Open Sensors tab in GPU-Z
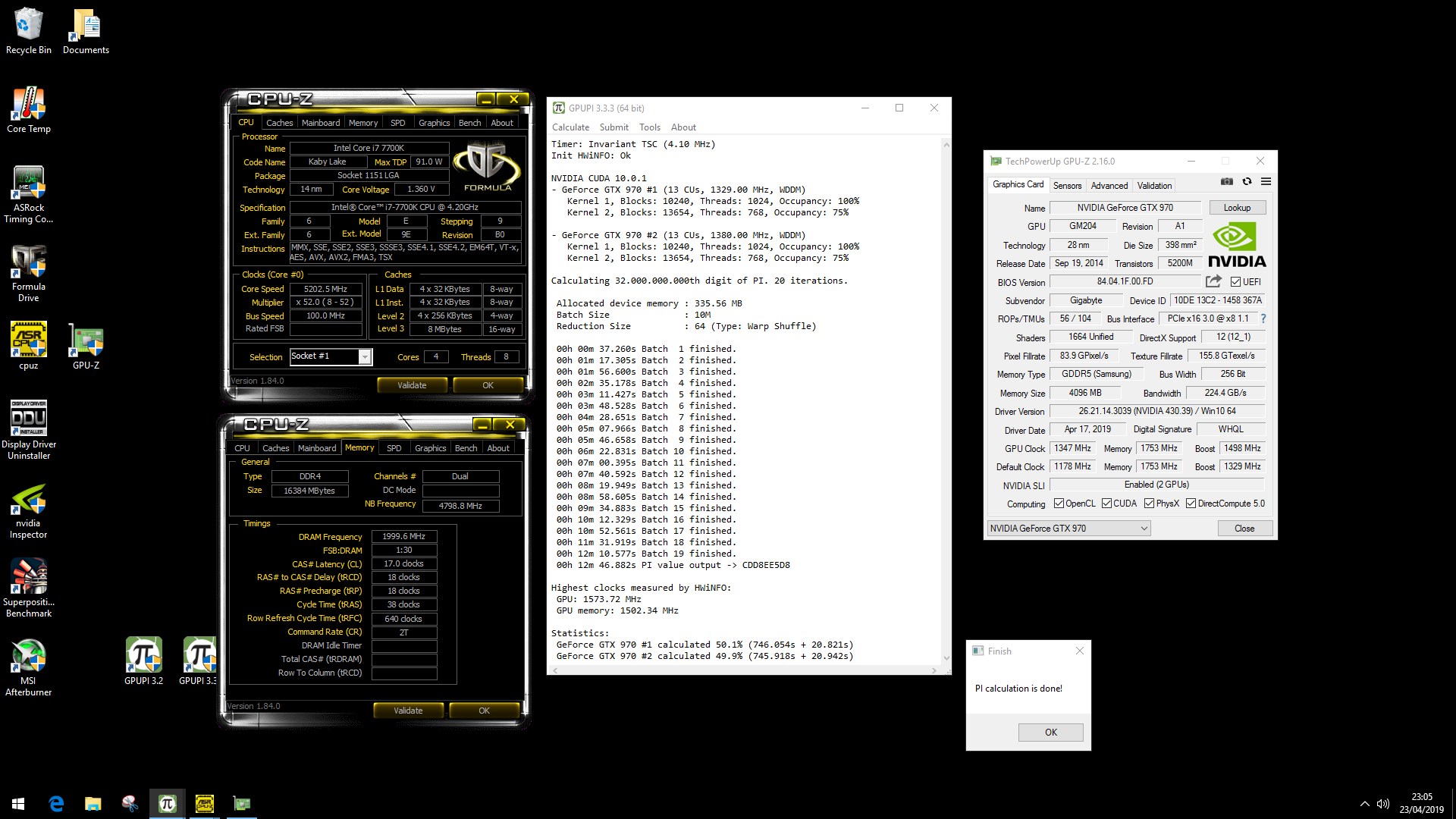This screenshot has width=1456, height=819. pyautogui.click(x=1067, y=186)
